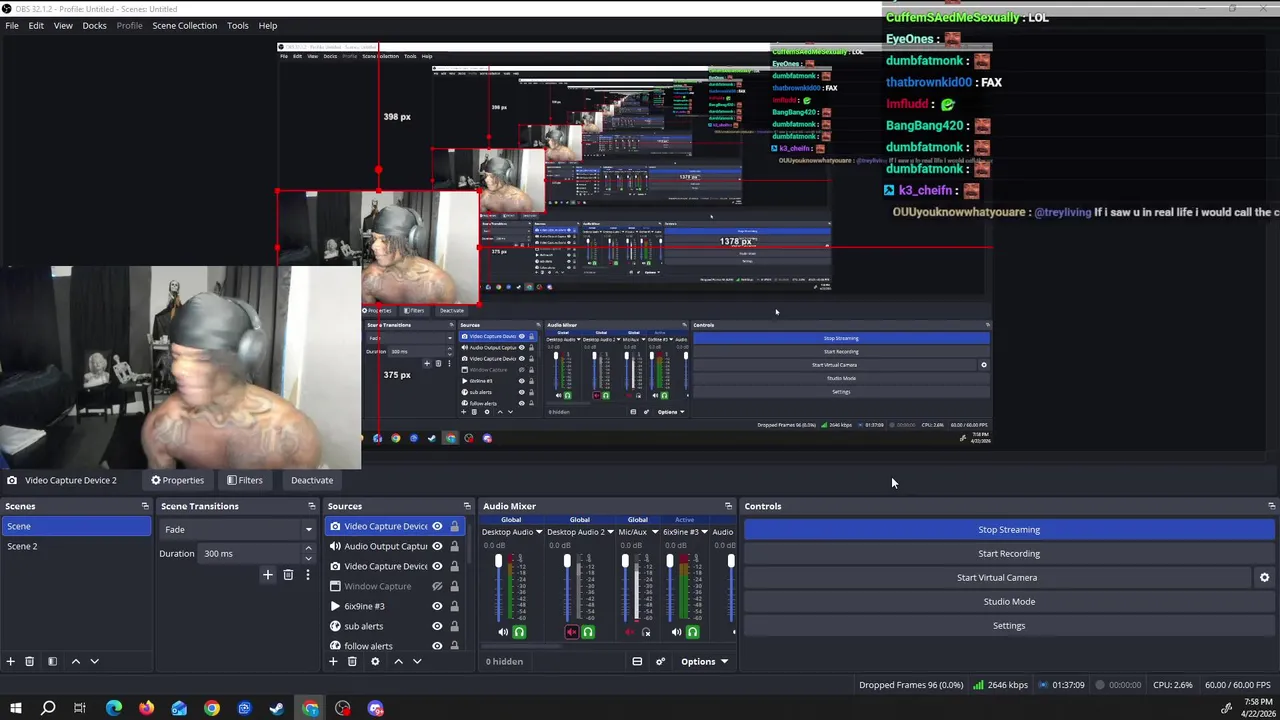Viewport: 1280px width, 720px height.
Task: Open scene filters icon in Scenes toolbar
Action: click(x=52, y=661)
